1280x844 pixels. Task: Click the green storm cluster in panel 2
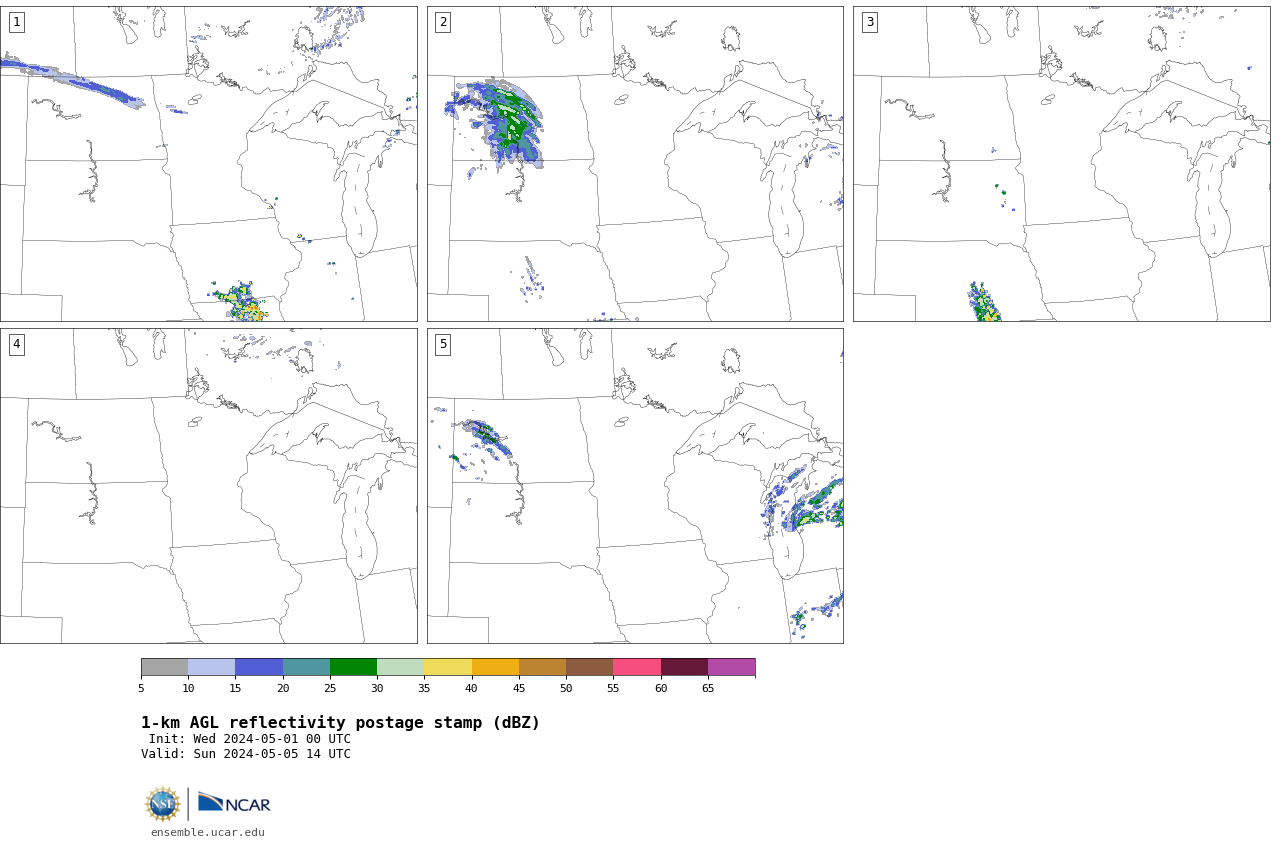513,122
